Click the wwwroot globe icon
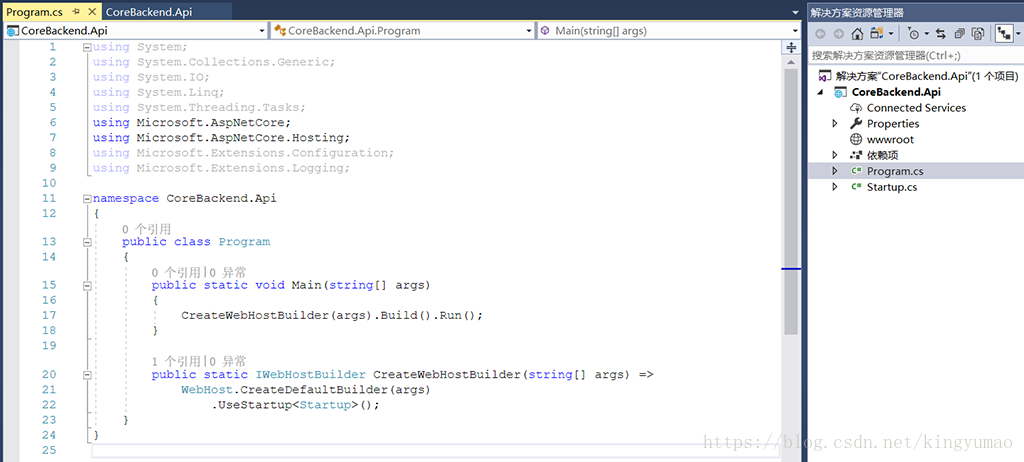The width and height of the screenshot is (1024, 462). click(856, 139)
